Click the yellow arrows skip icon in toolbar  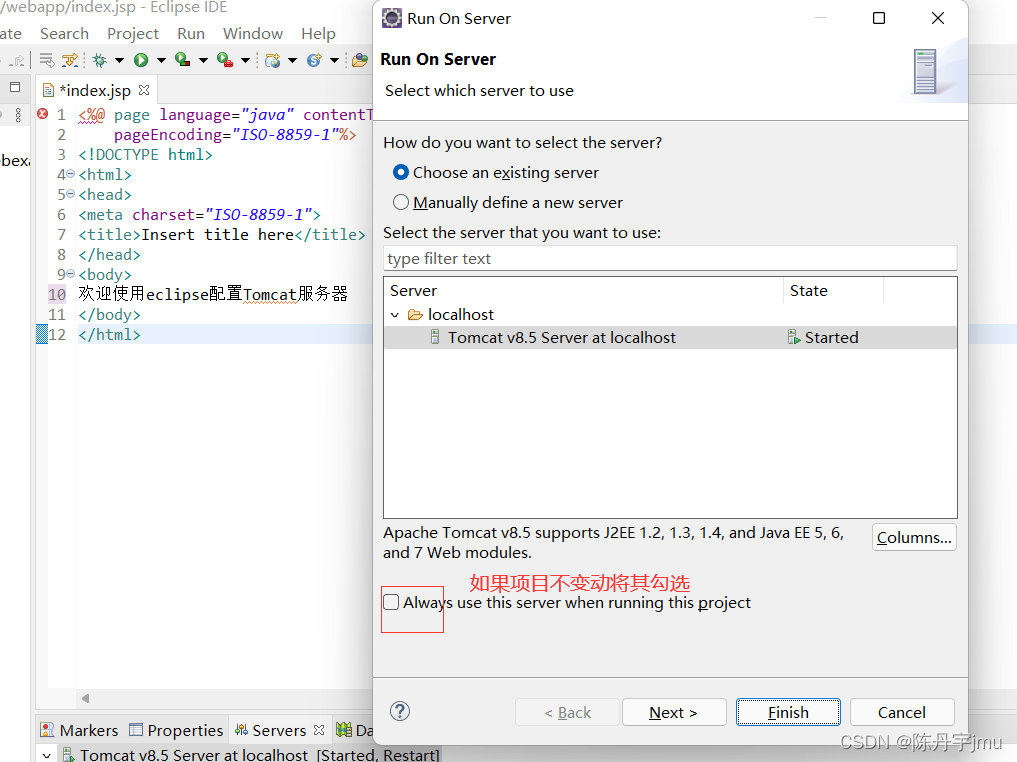coord(69,60)
